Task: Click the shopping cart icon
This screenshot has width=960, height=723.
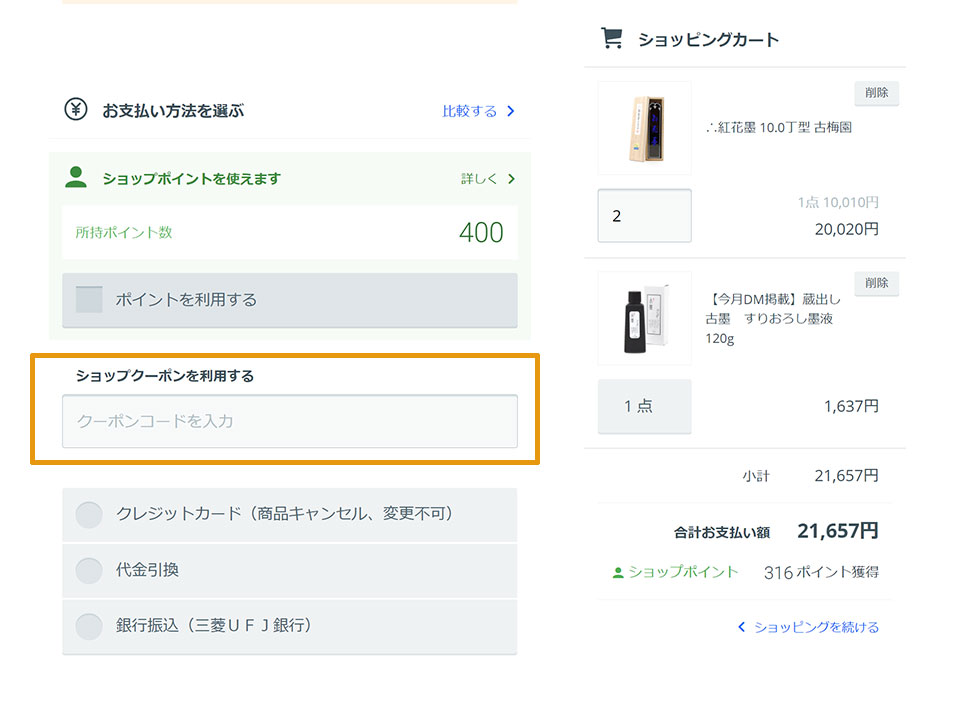Action: [610, 39]
